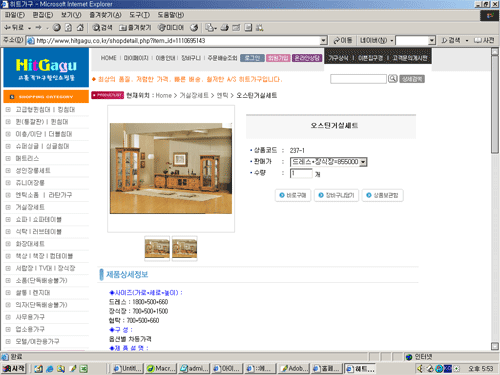
Task: Open the 파일(F) menu
Action: [15, 15]
